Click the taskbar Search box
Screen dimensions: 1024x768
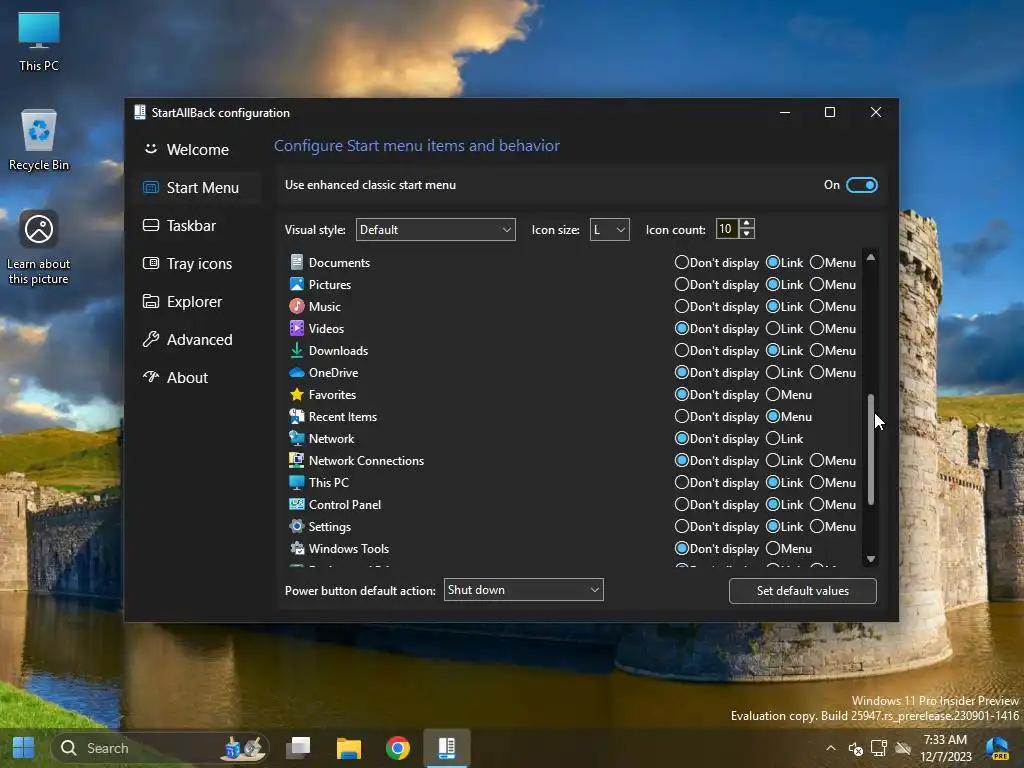(161, 748)
